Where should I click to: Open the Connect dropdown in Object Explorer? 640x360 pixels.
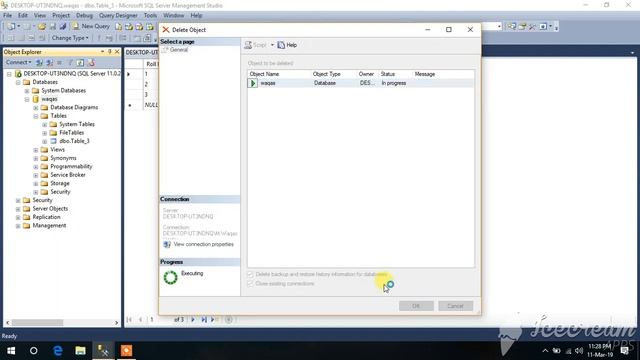coord(18,62)
